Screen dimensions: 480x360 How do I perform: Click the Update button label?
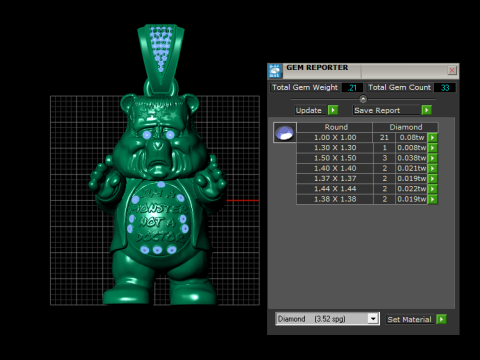click(x=309, y=110)
